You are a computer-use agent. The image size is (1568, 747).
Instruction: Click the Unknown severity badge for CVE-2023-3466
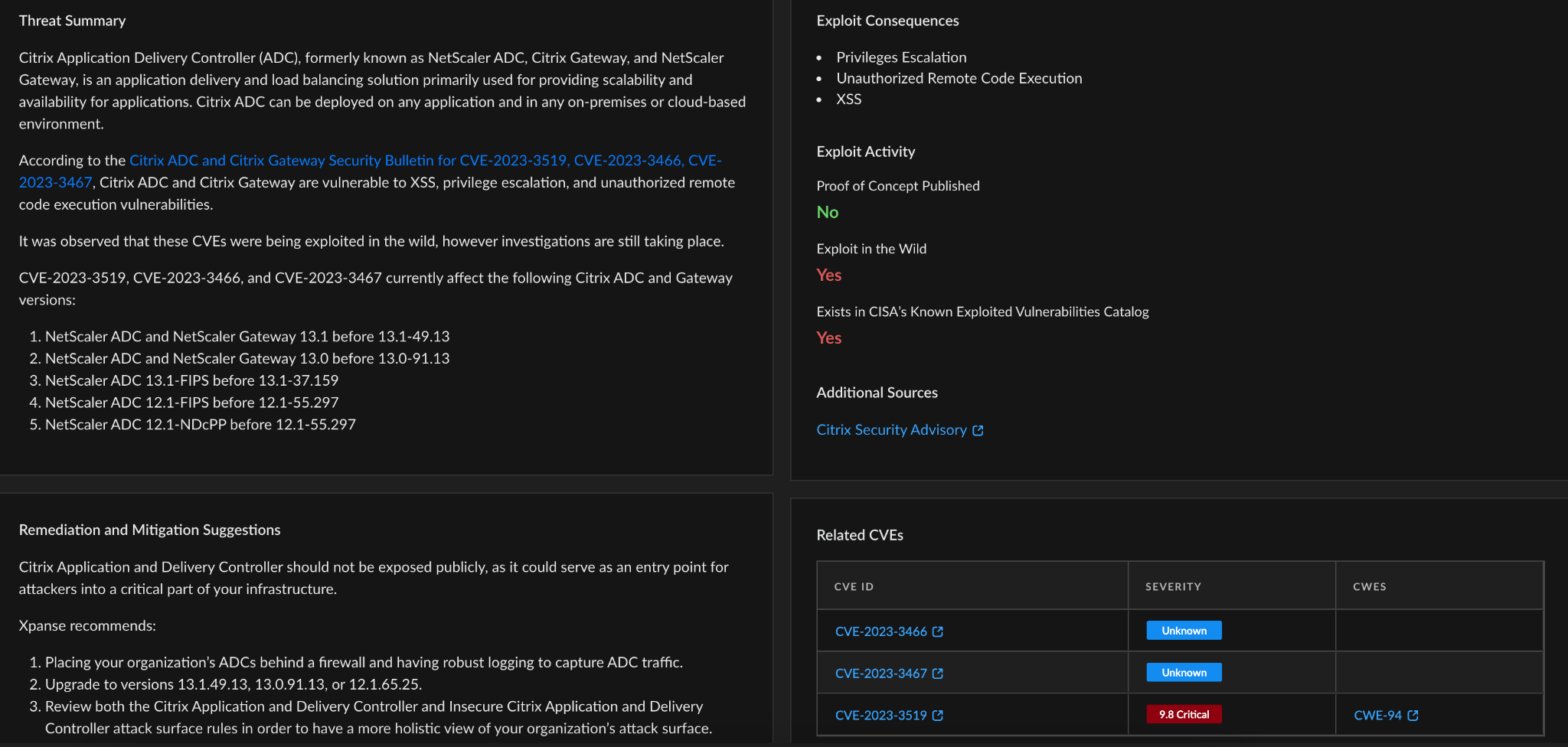pos(1184,631)
